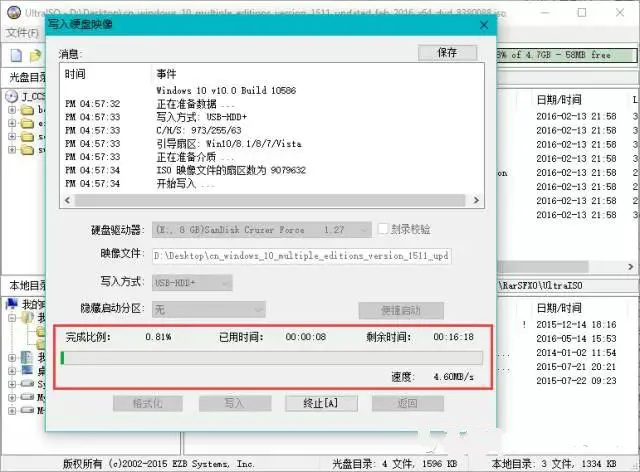Maximize the UltraISO main window

tap(582, 13)
